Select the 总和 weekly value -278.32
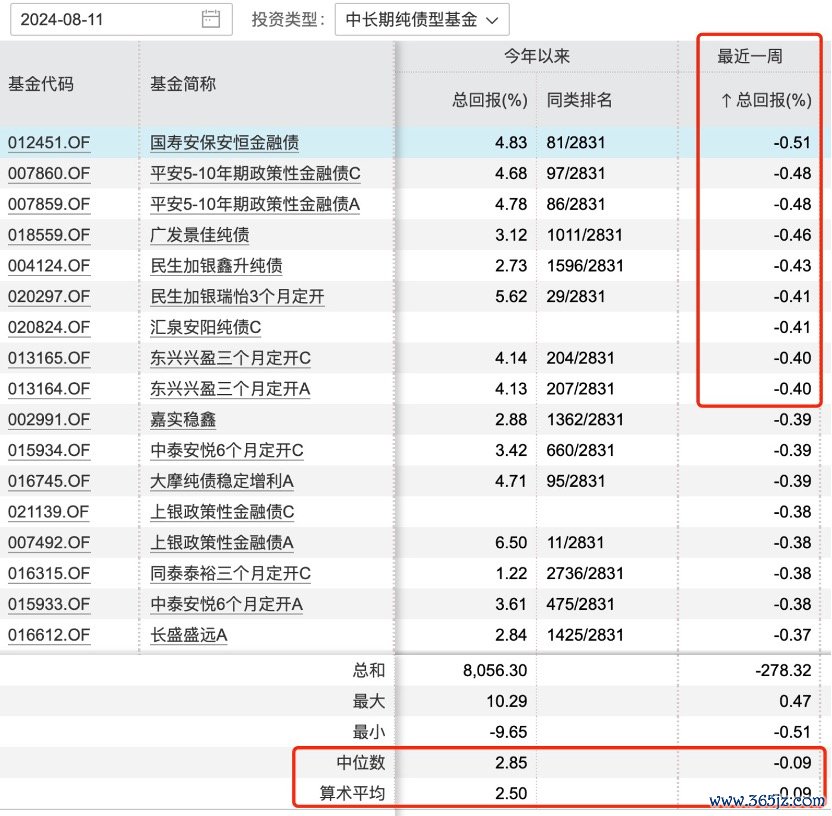 784,670
